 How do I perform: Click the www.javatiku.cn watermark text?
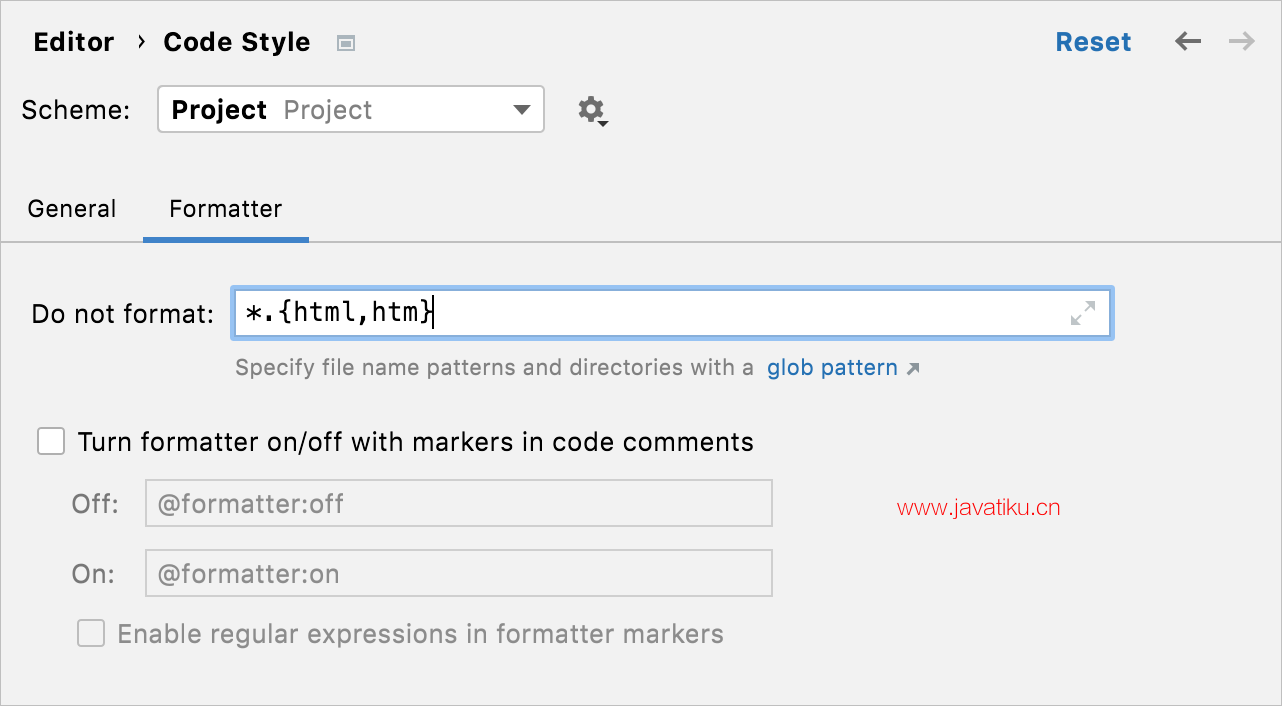978,508
